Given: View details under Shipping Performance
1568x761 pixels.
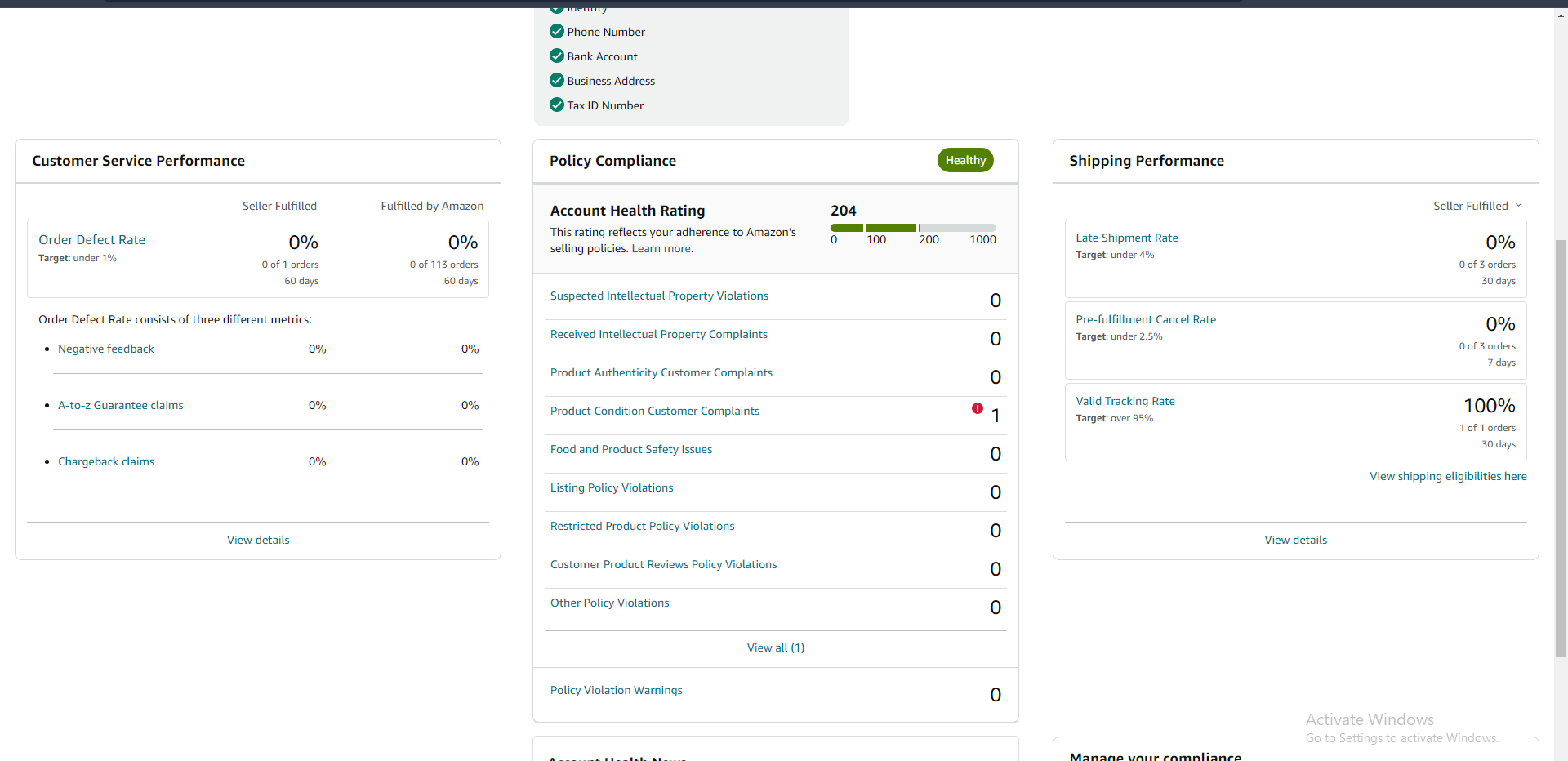Looking at the screenshot, I should pos(1295,540).
